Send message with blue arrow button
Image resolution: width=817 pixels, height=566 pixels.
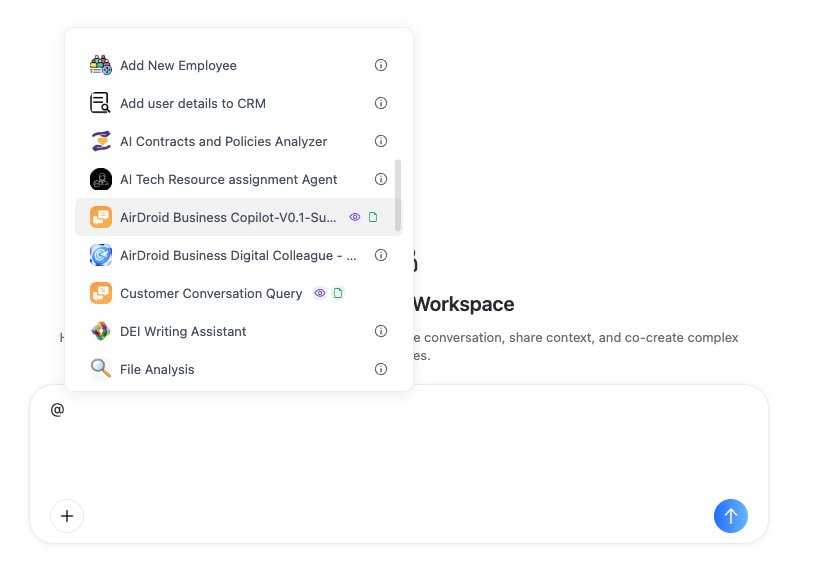tap(731, 516)
